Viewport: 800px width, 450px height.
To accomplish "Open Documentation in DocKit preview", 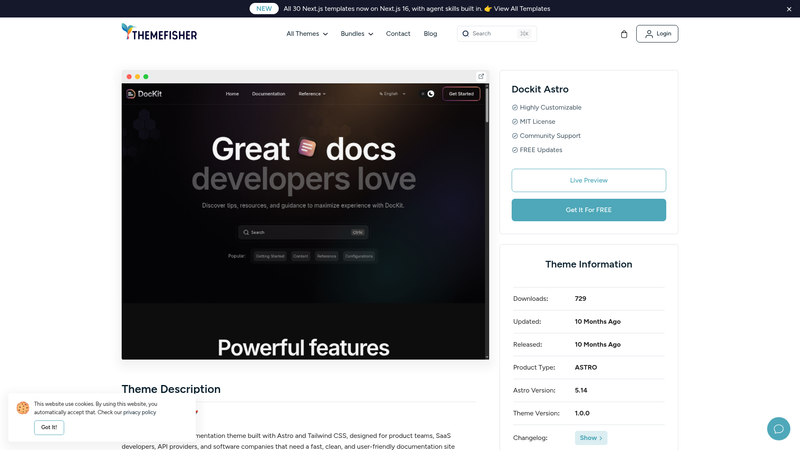I will 268,94.
